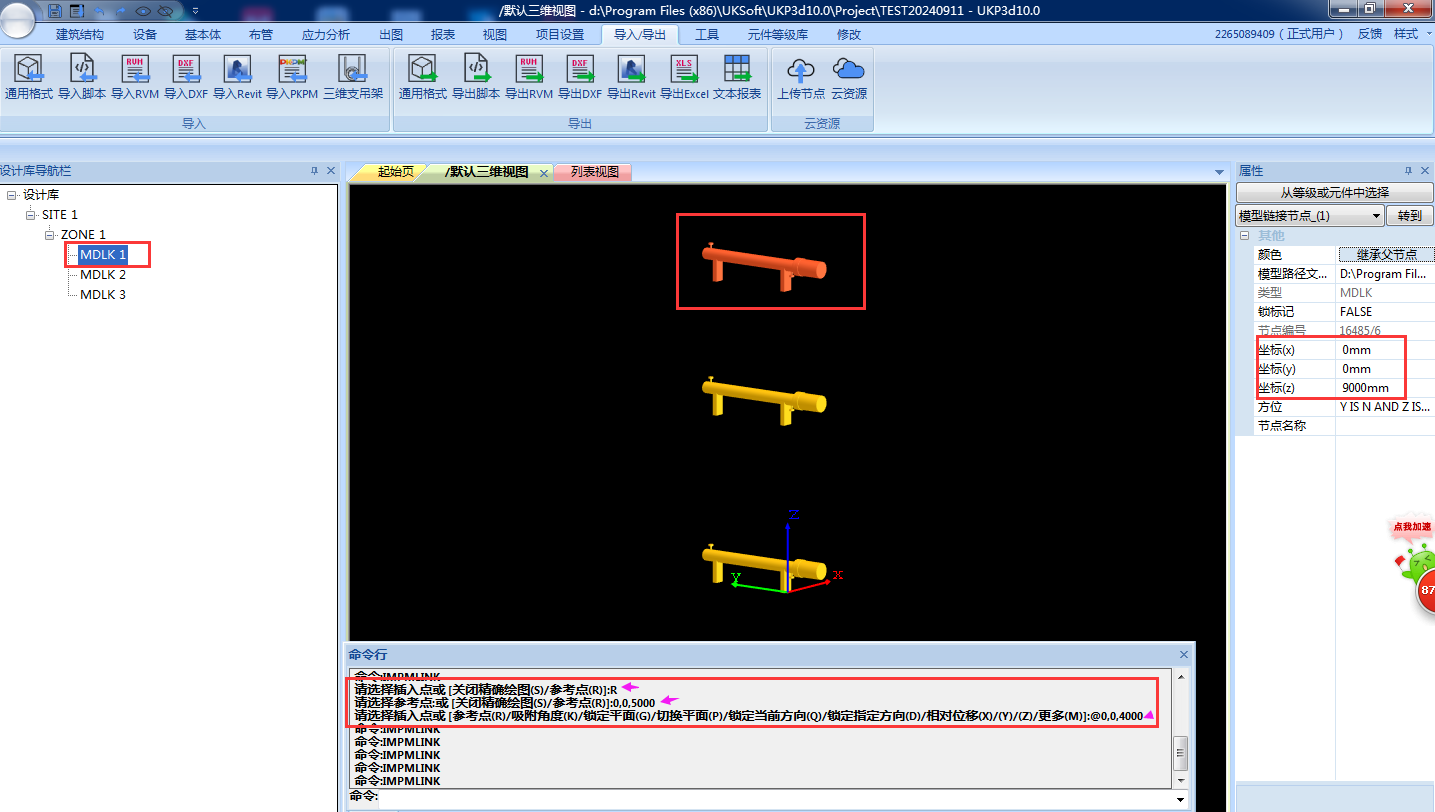Click the Go To (转到) button
The height and width of the screenshot is (812, 1435).
[x=1409, y=216]
